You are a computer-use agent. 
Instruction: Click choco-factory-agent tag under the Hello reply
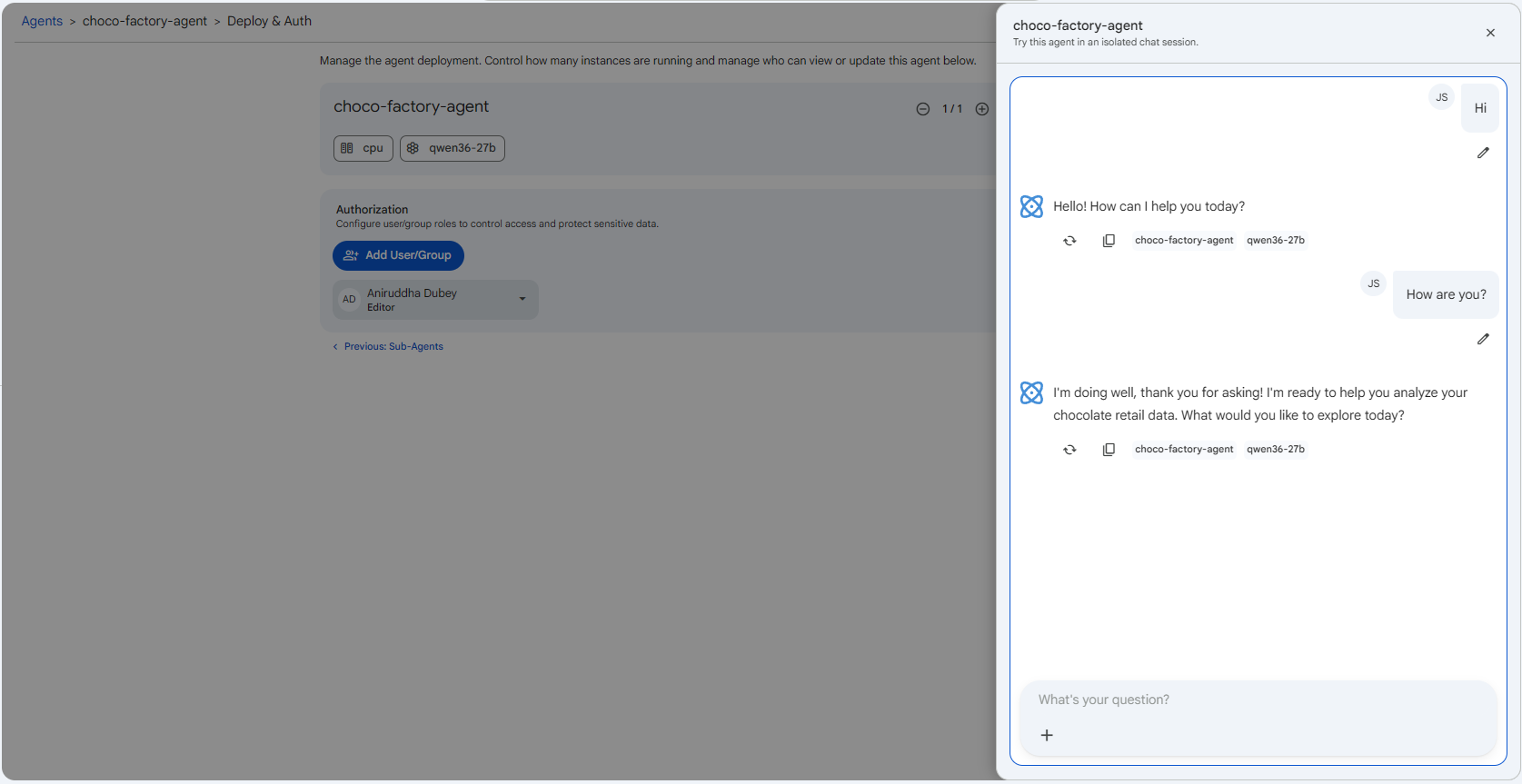1184,241
